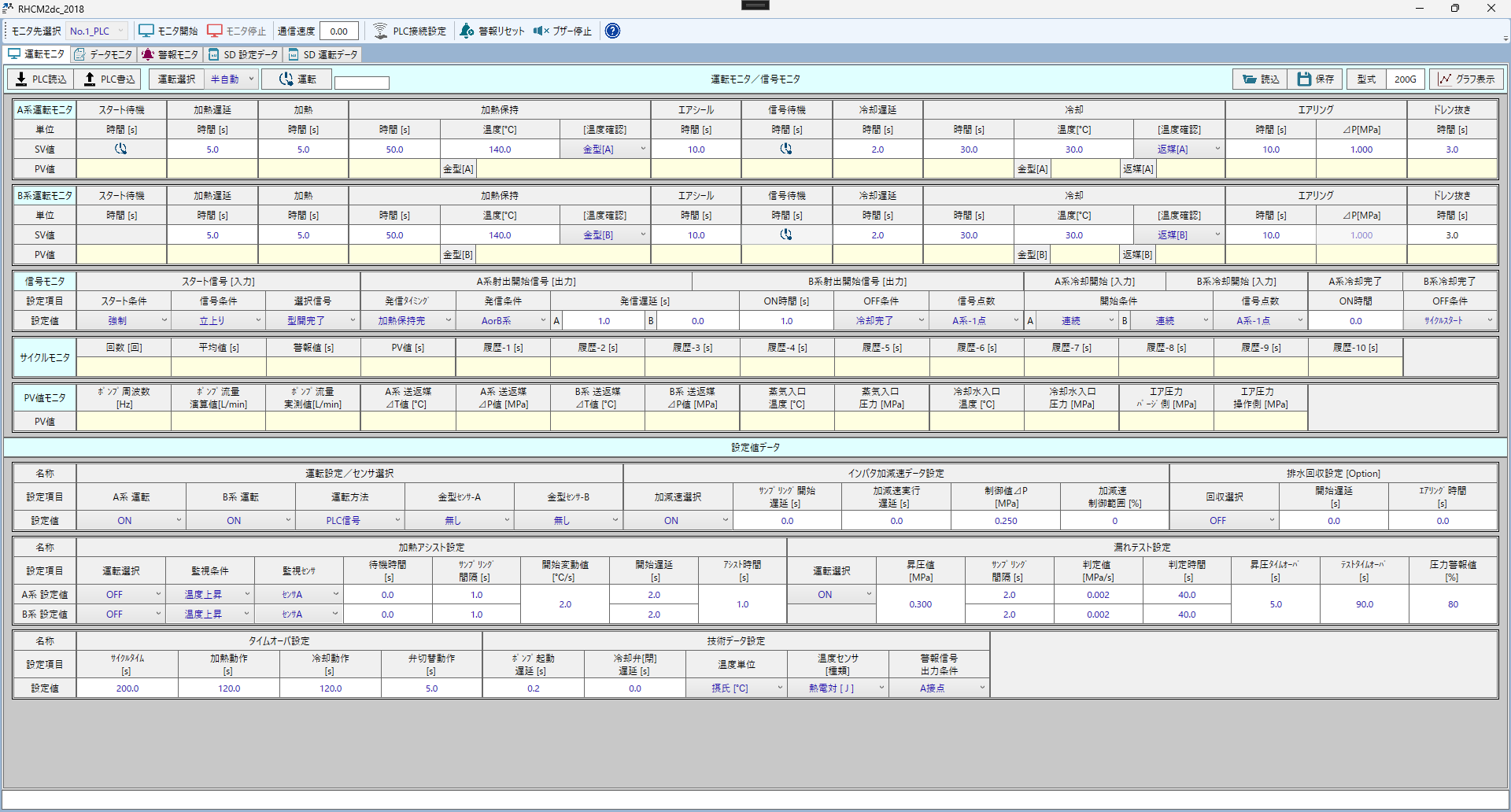Click the PLC書込 upload icon button
The height and width of the screenshot is (812, 1511).
coord(109,79)
